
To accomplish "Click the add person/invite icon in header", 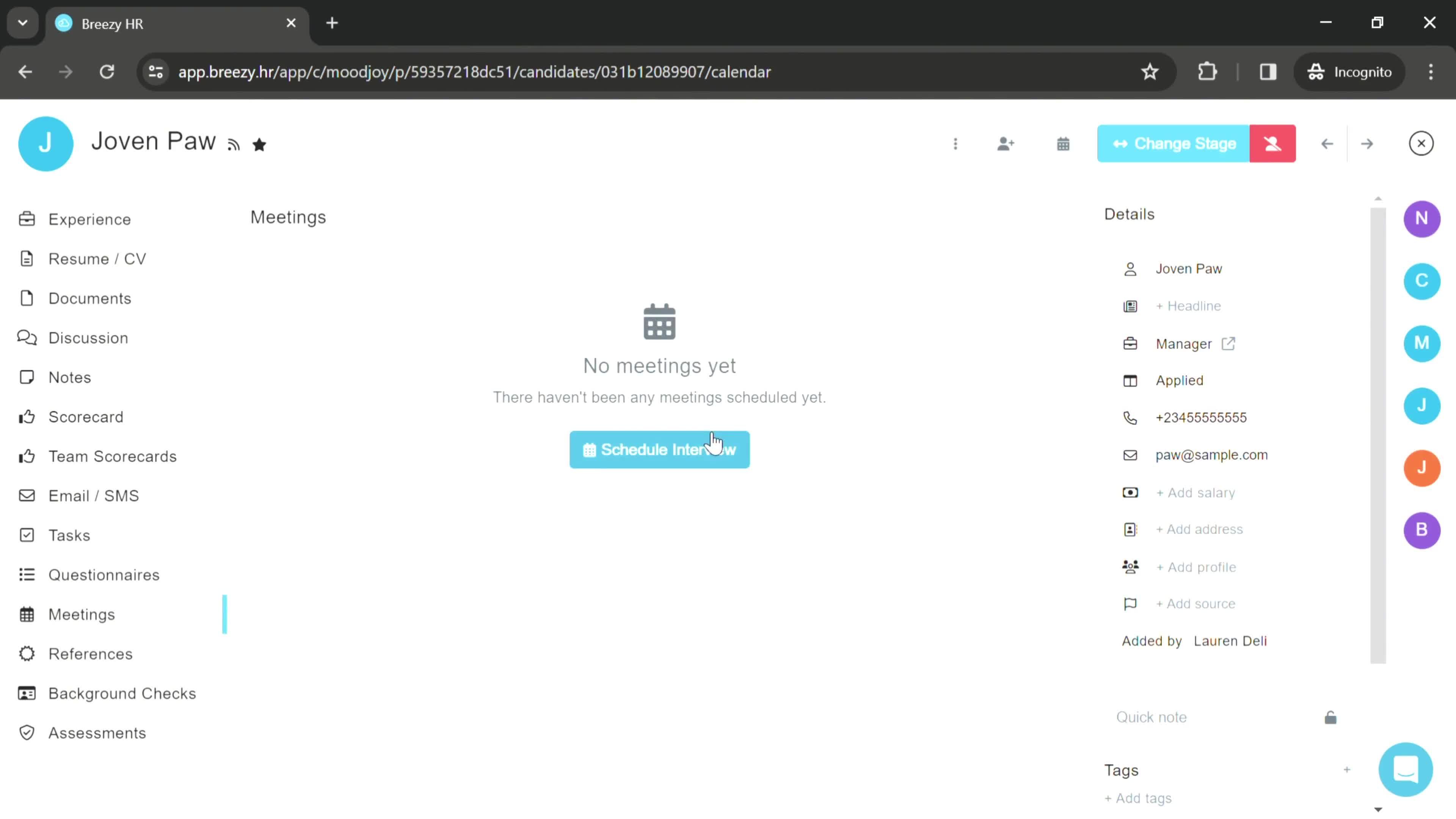I will pos(1007,143).
